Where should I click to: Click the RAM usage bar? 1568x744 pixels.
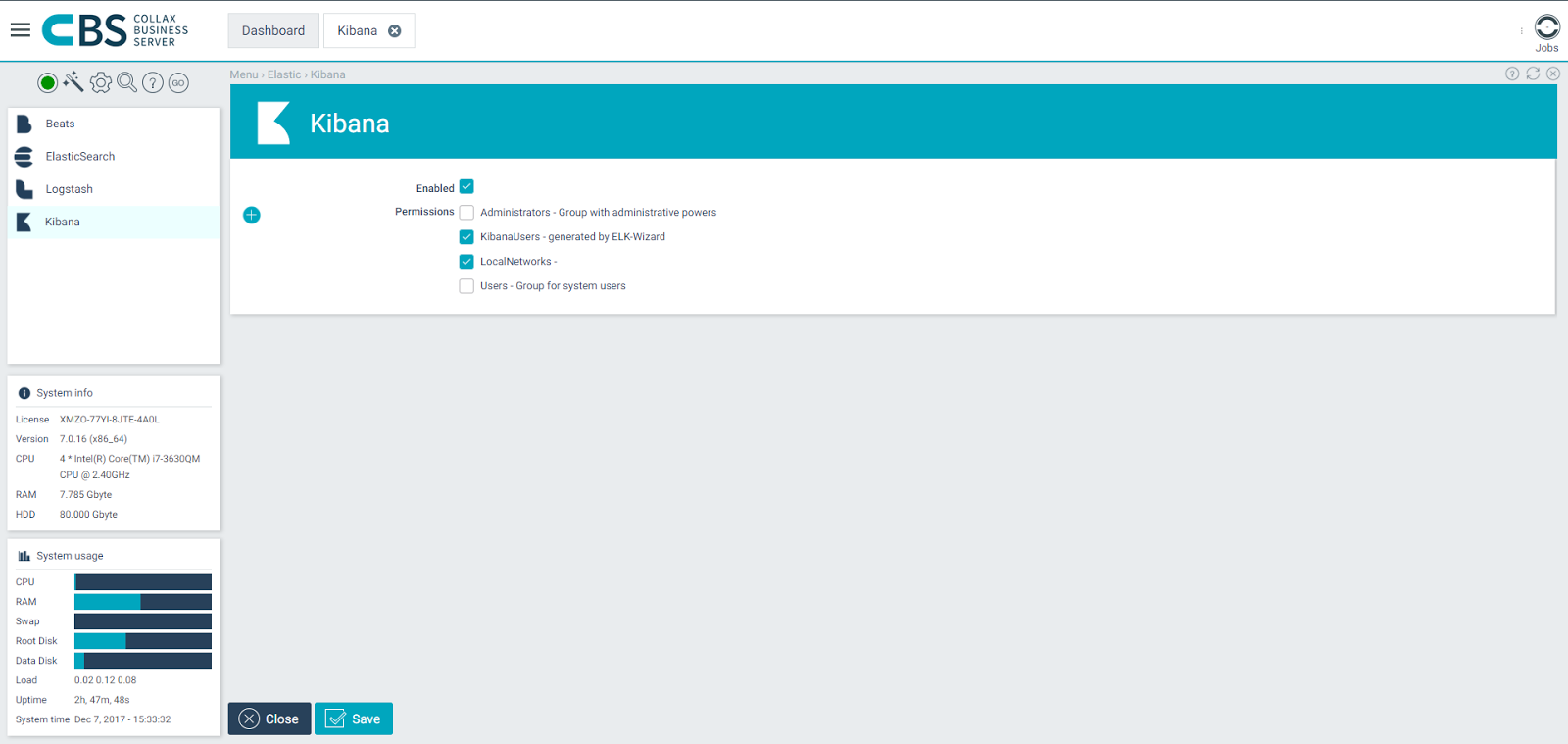pyautogui.click(x=143, y=602)
